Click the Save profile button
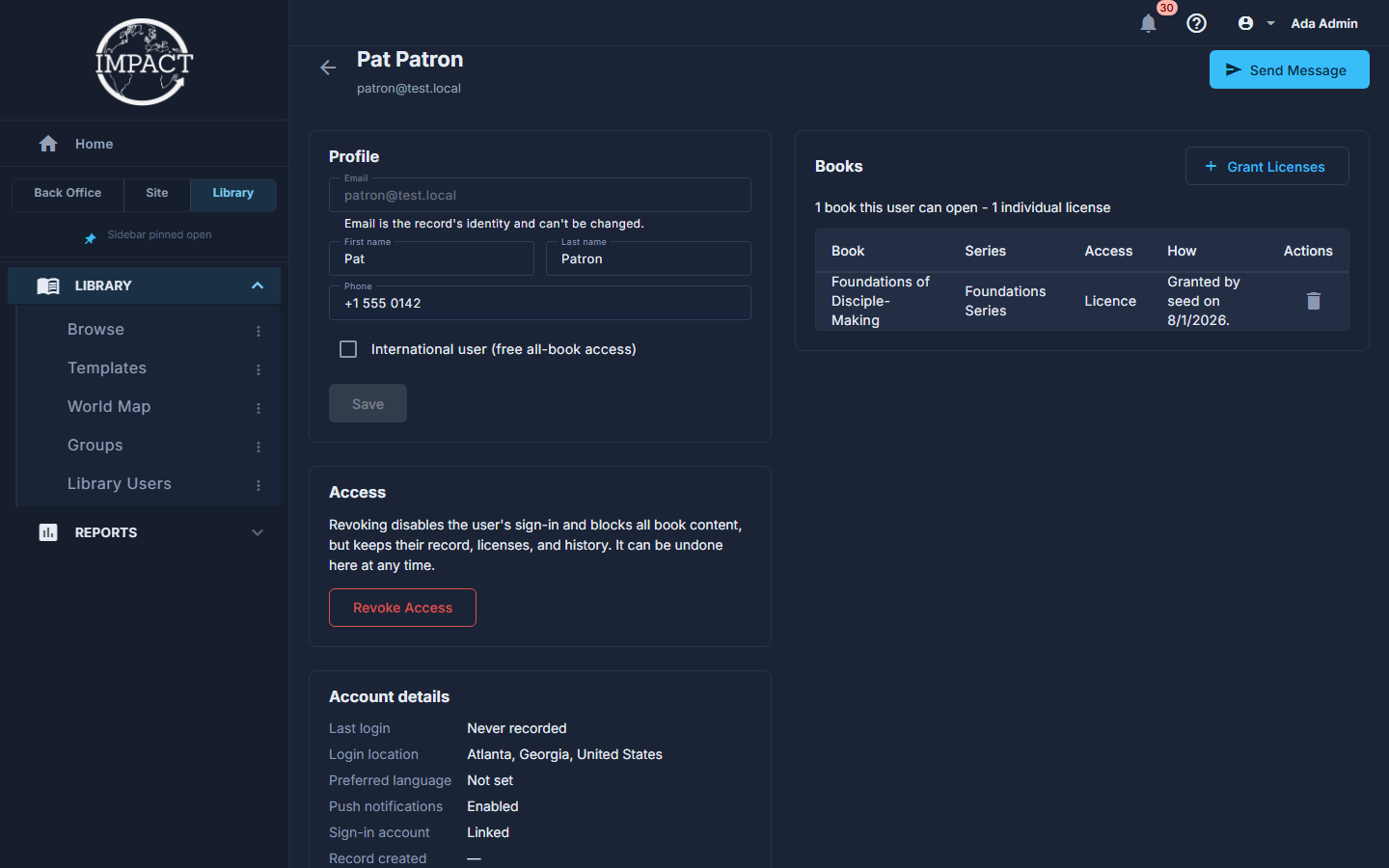Viewport: 1389px width, 868px height. [x=368, y=403]
